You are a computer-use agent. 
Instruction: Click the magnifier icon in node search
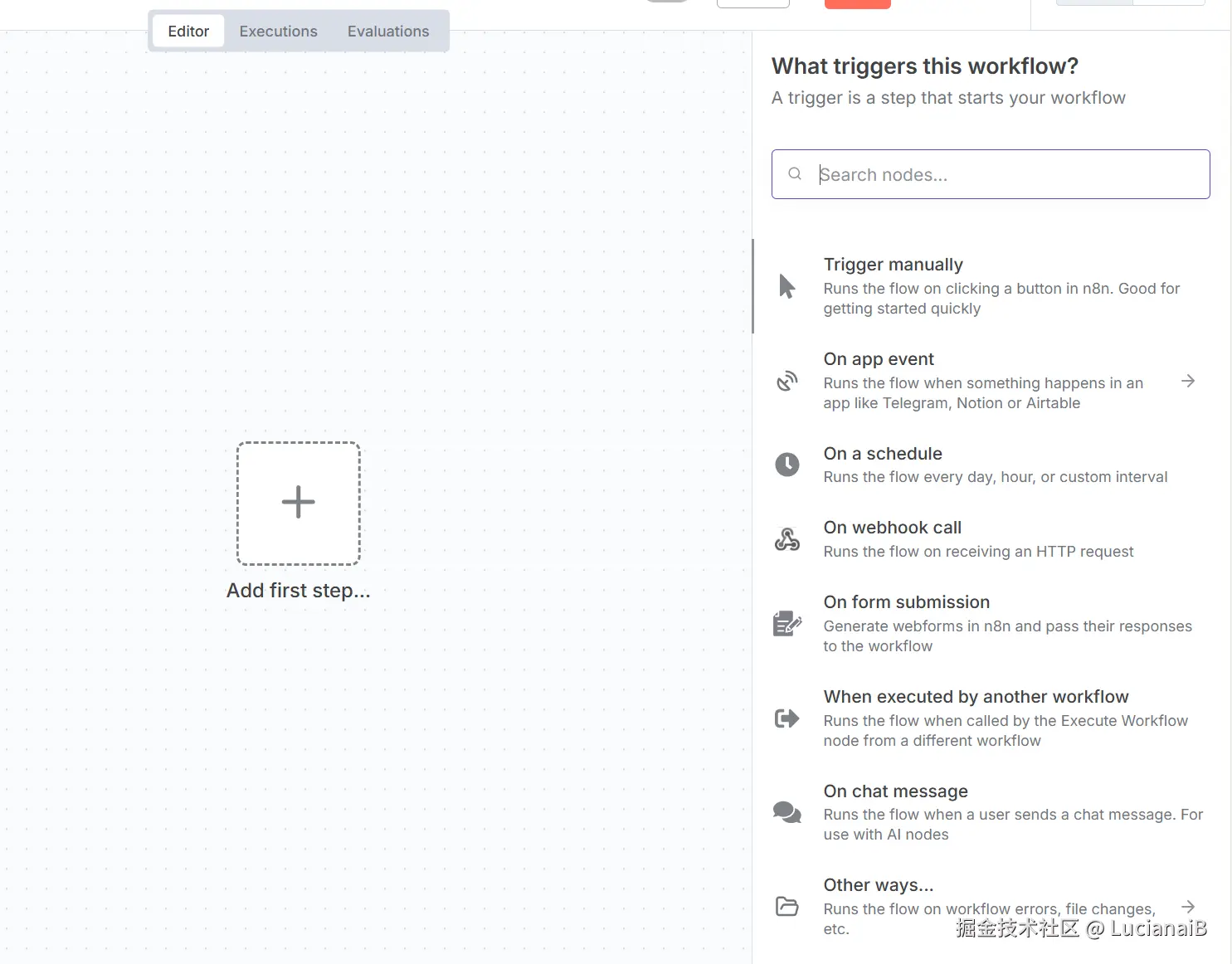pyautogui.click(x=795, y=174)
